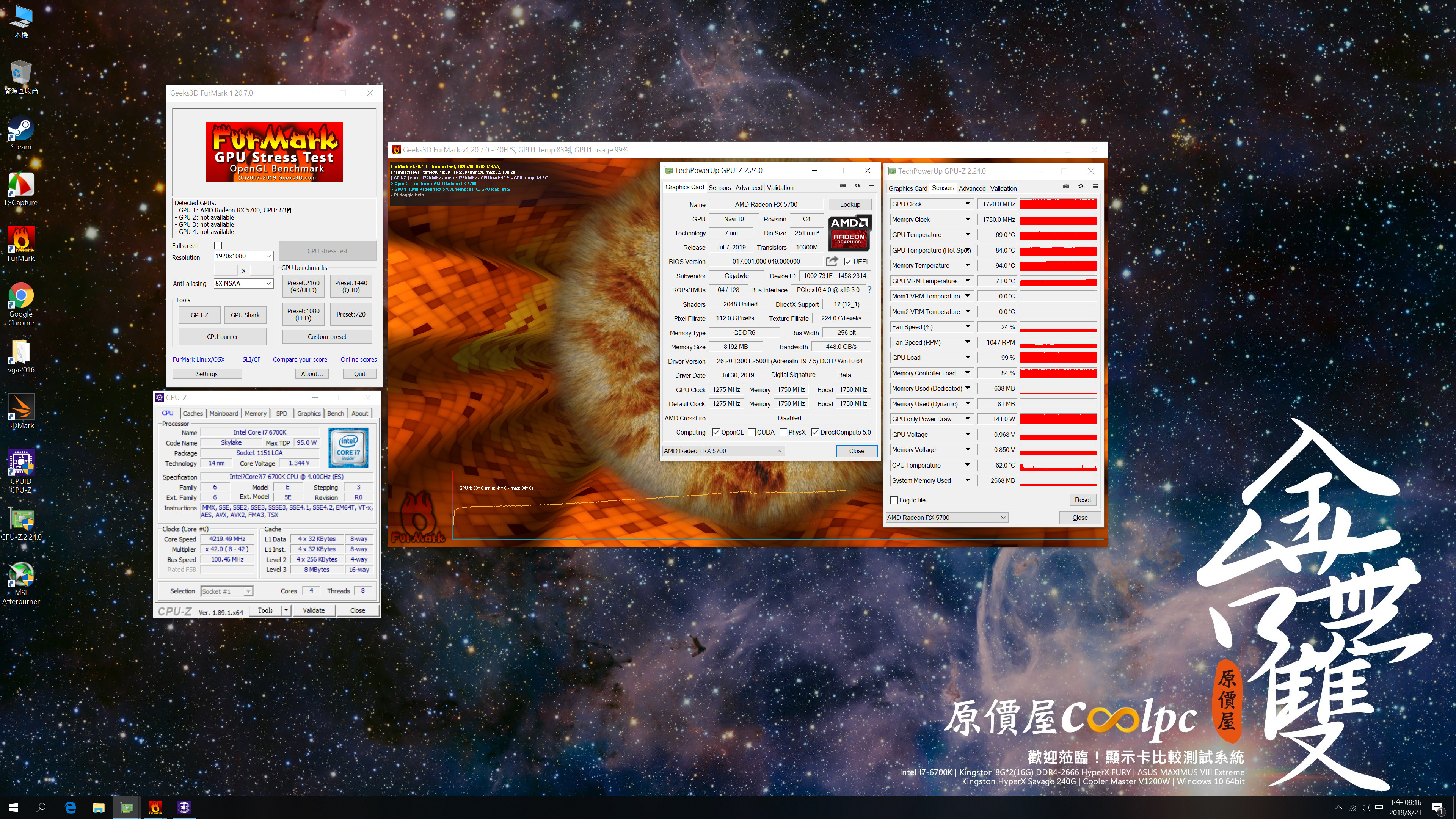Click the GPU-Z screenshot camera icon in Graphics Card window

coord(842,186)
